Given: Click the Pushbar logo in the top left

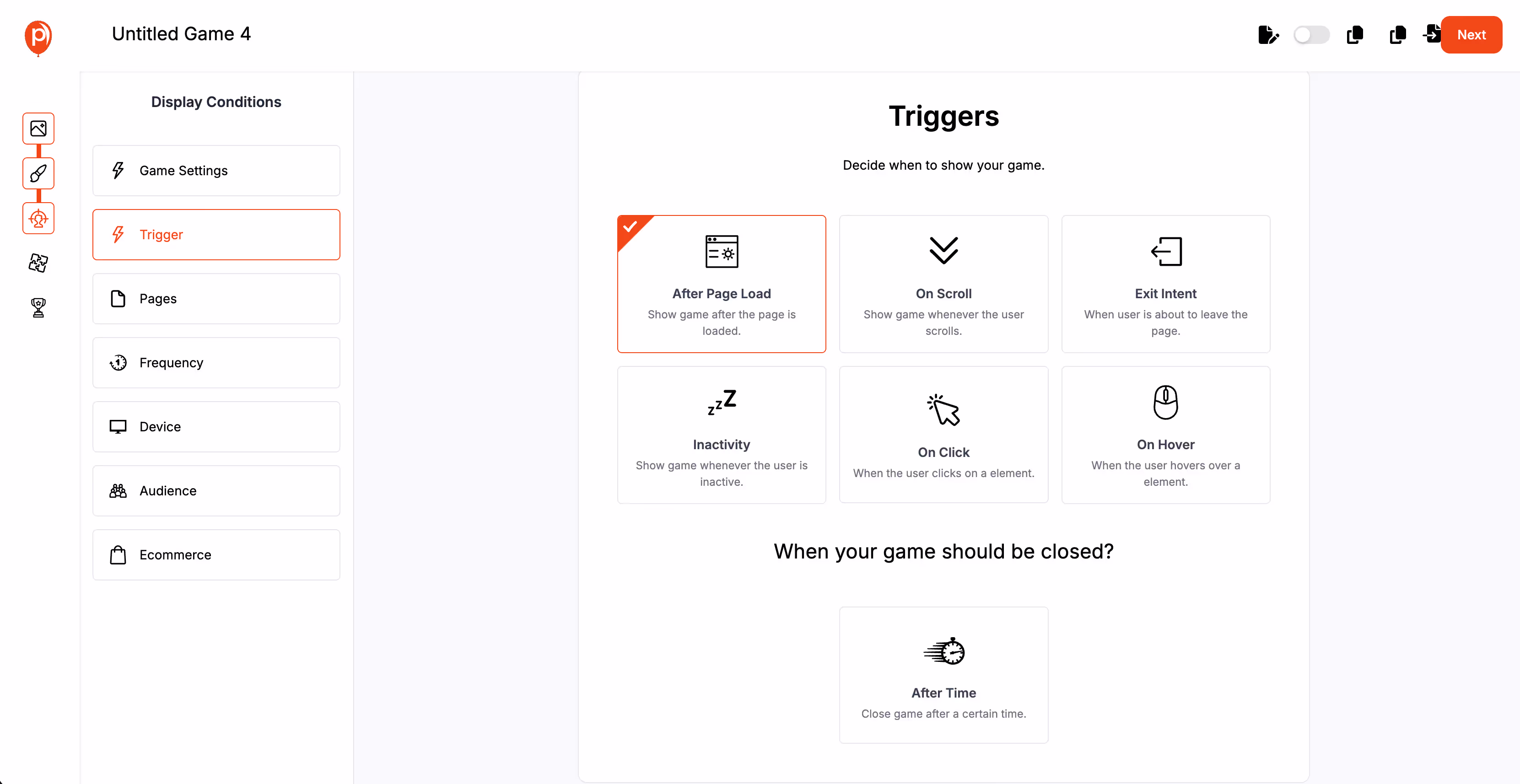Looking at the screenshot, I should [38, 38].
